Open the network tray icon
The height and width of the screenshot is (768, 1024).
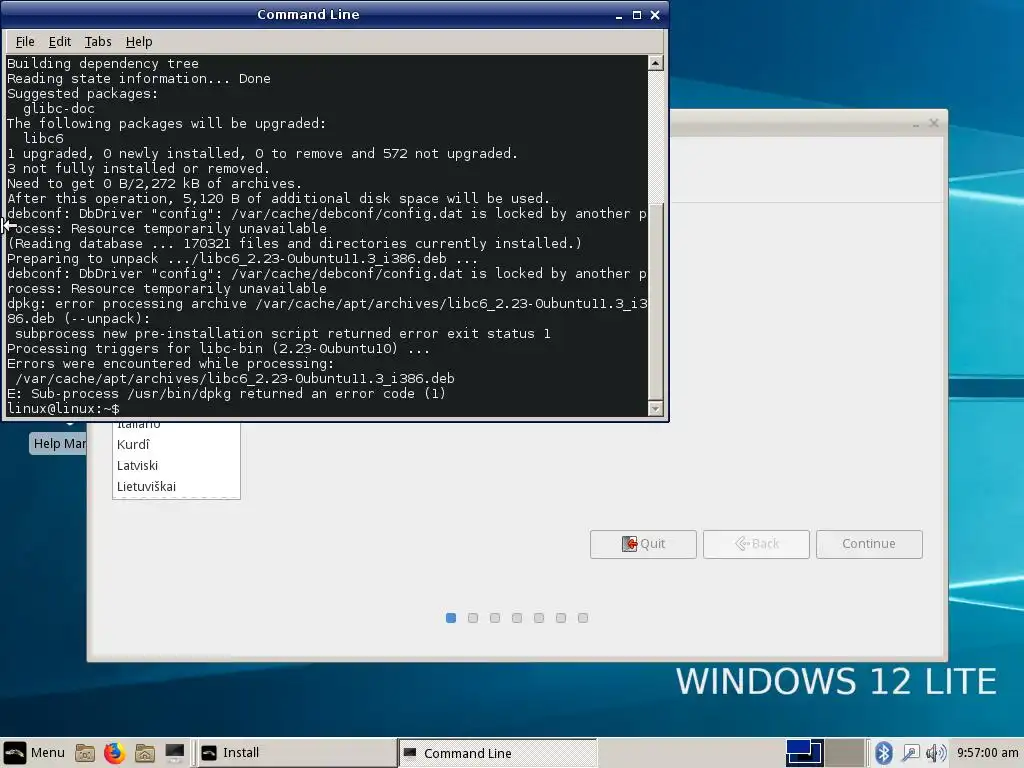point(910,753)
